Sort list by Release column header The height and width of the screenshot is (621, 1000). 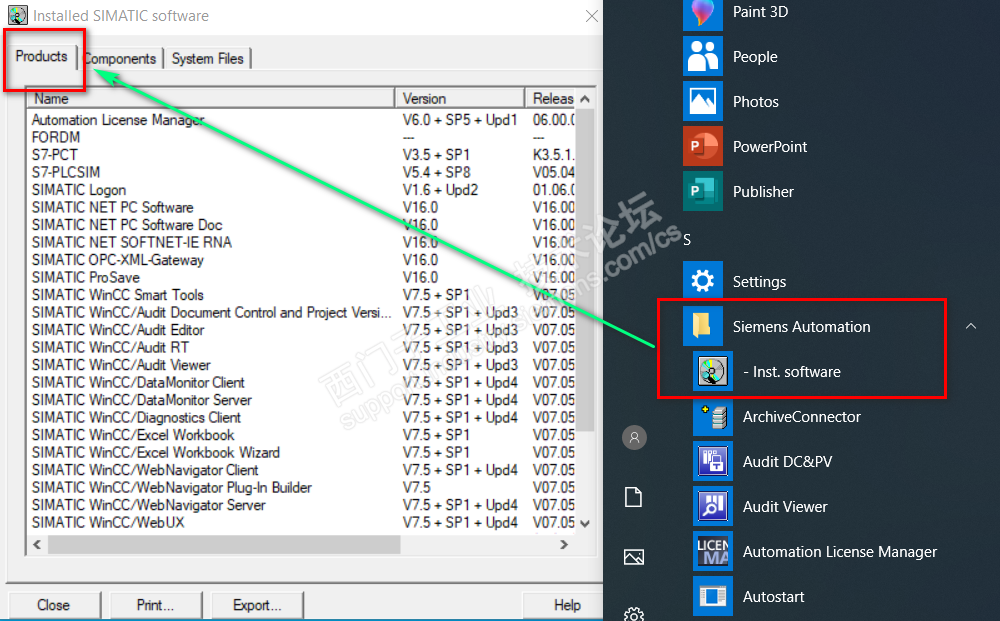tap(551, 98)
